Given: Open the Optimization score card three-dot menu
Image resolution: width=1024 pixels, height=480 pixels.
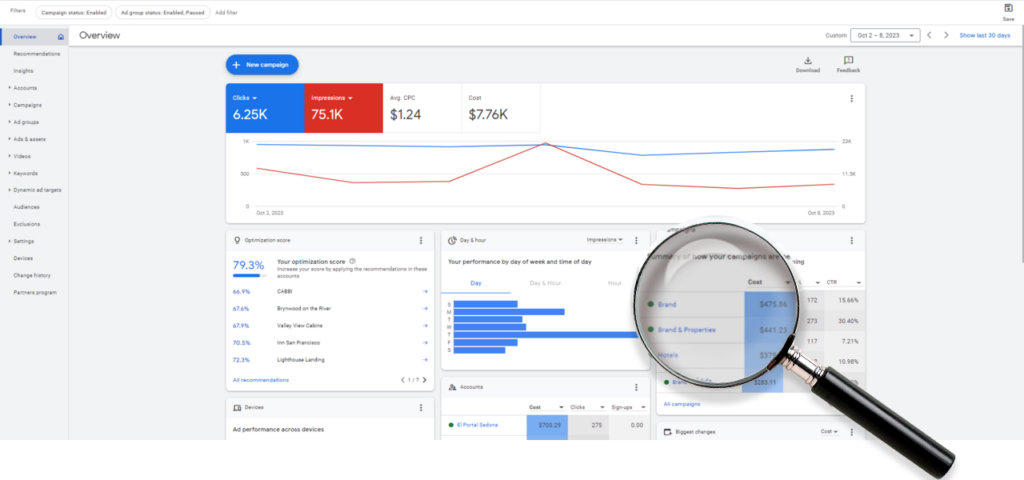Looking at the screenshot, I should (421, 240).
